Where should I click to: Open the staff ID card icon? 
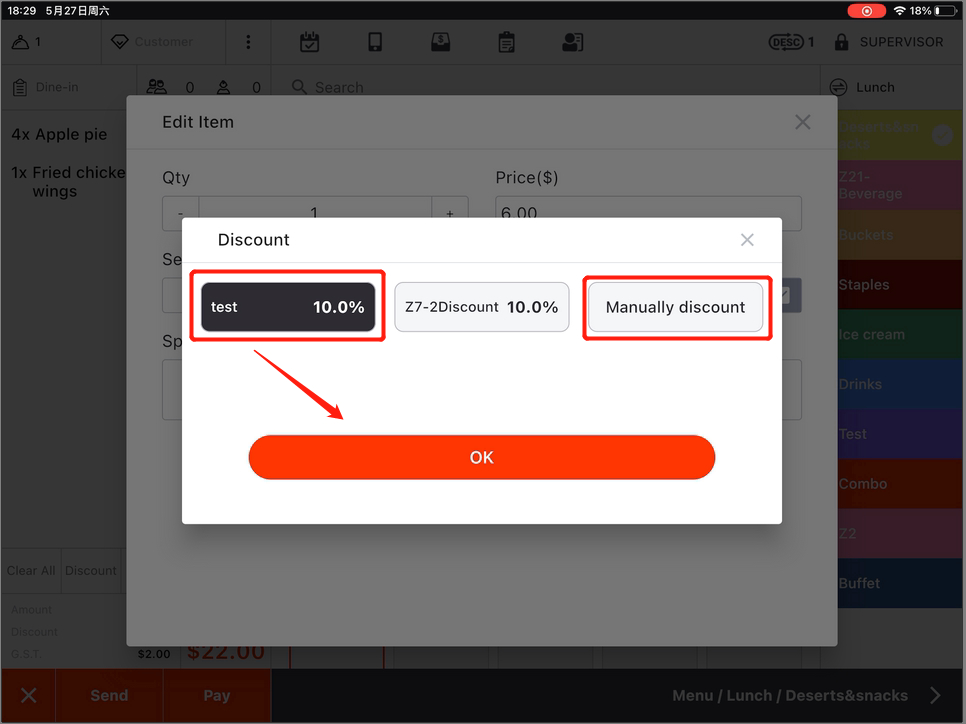(x=572, y=42)
